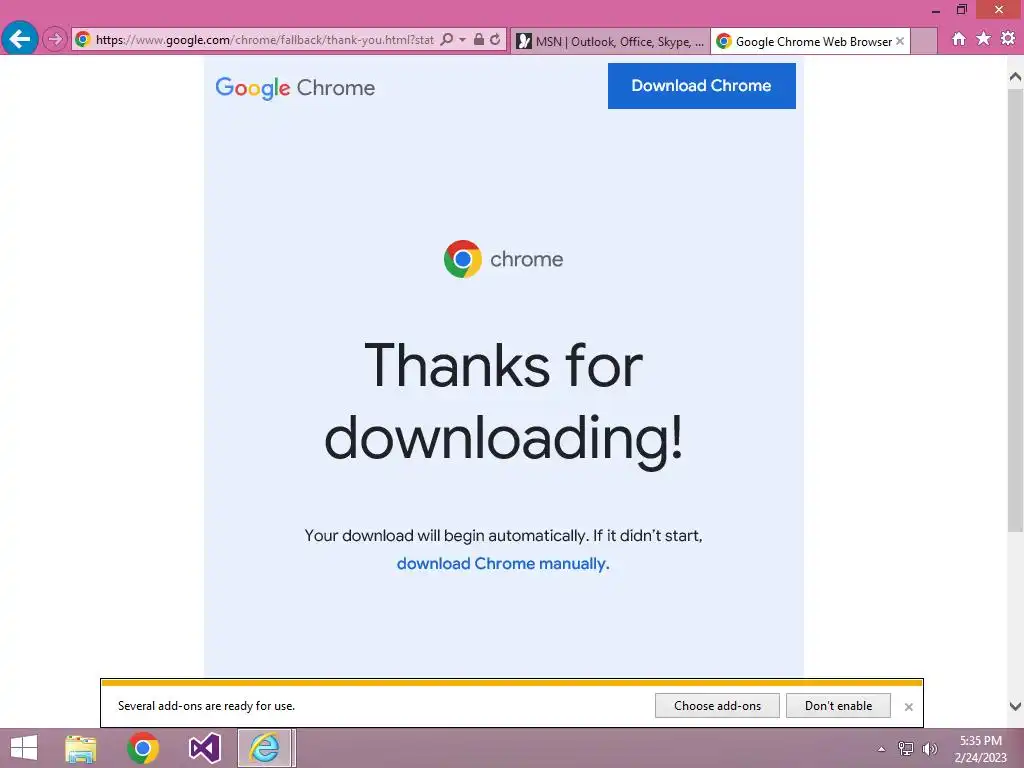This screenshot has height=768, width=1024.
Task: Click the scrollbar down arrow
Action: [1016, 706]
